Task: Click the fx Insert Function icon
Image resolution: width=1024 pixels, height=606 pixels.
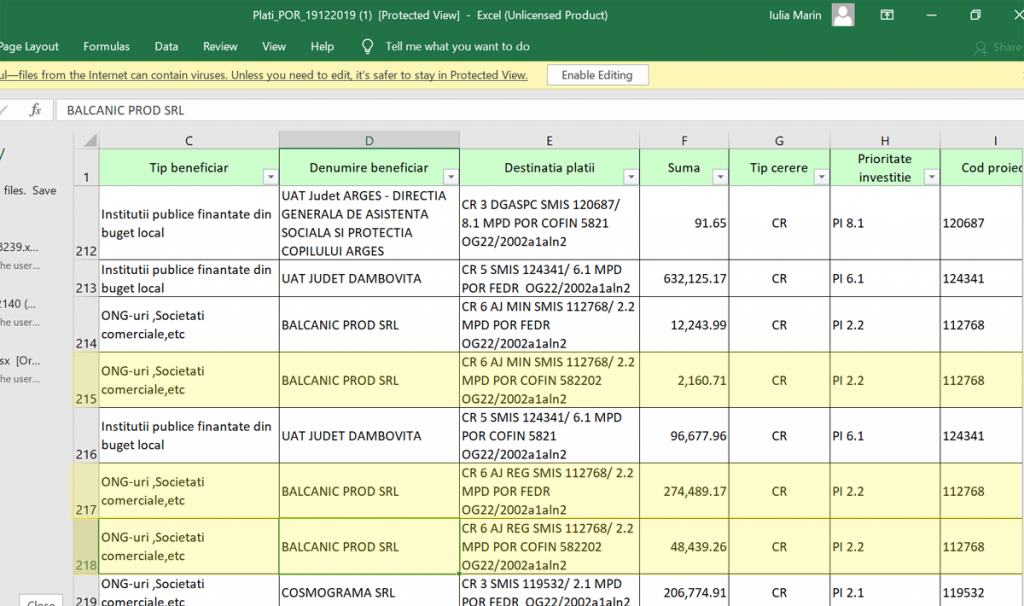Action: (x=35, y=110)
